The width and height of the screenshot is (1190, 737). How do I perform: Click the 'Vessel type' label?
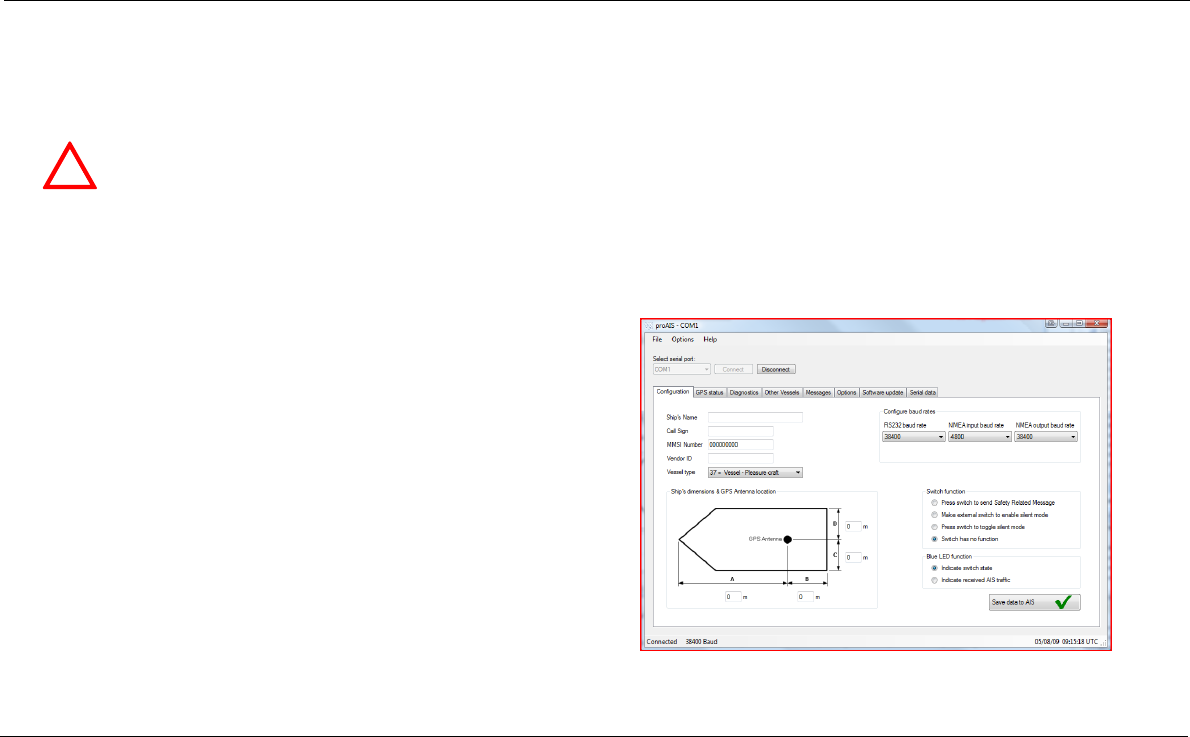pyautogui.click(x=681, y=472)
